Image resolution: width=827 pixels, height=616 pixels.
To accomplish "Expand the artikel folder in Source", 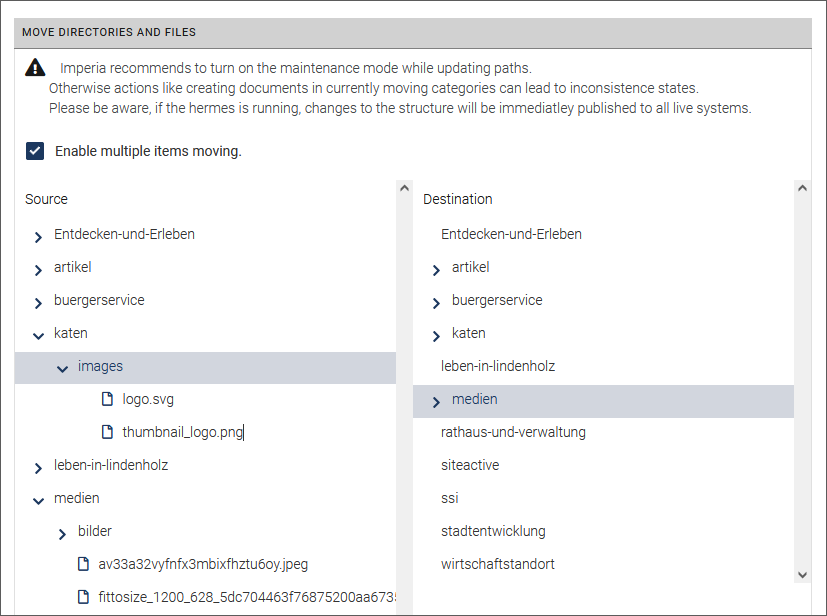I will coord(38,269).
